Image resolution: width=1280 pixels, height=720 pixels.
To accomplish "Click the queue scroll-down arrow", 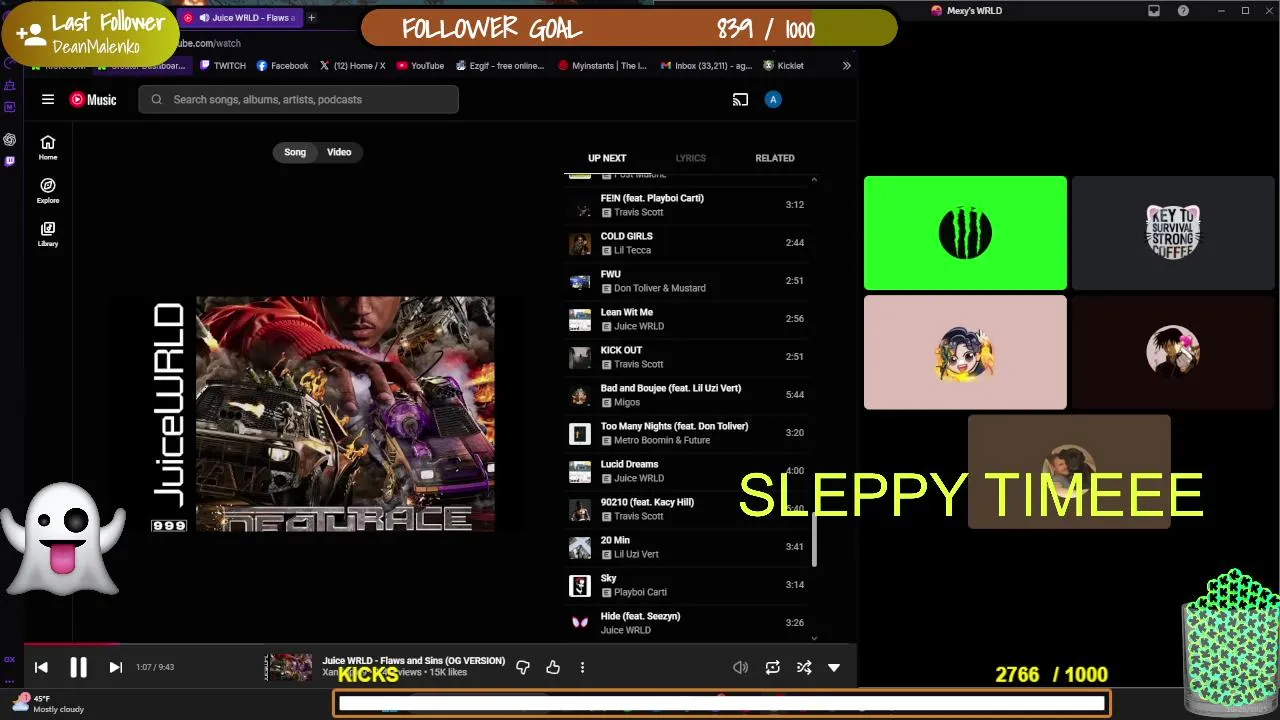I will coord(814,637).
